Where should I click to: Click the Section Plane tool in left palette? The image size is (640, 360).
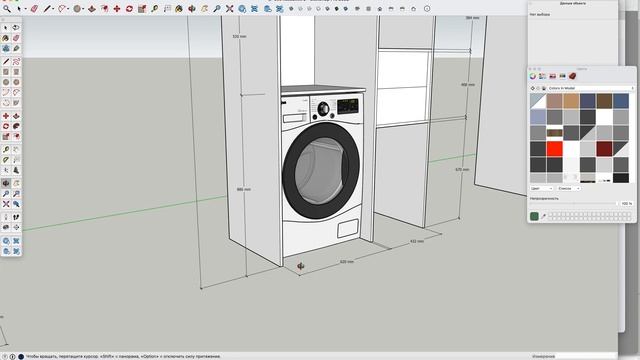16,227
